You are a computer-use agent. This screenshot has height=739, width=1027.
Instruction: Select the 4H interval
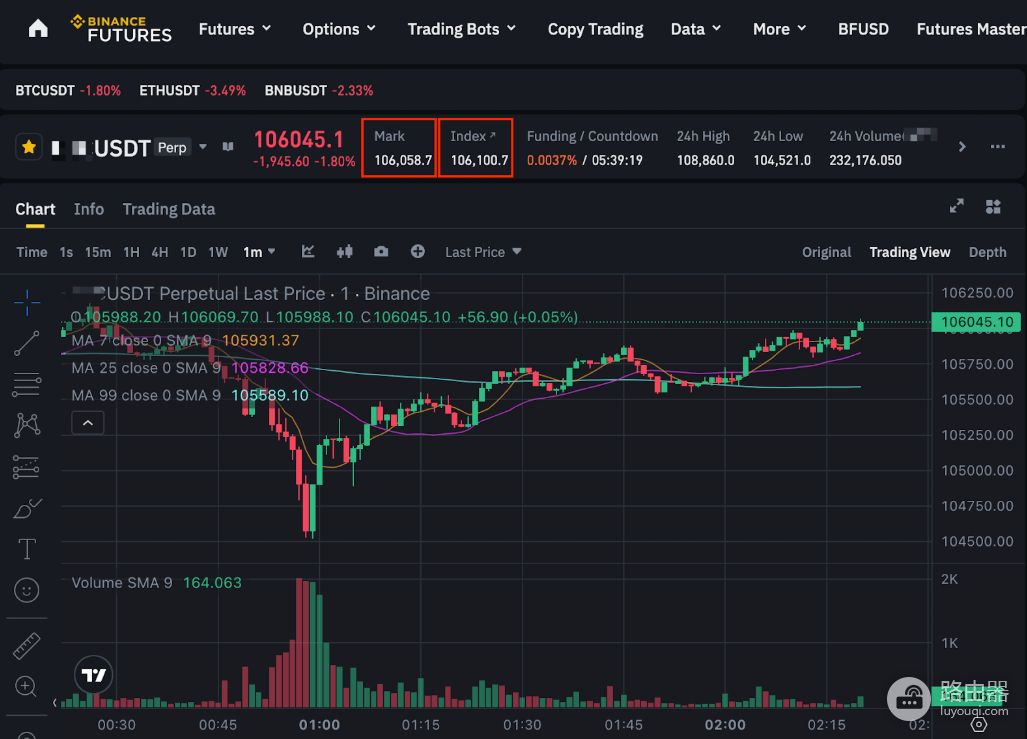pos(160,252)
